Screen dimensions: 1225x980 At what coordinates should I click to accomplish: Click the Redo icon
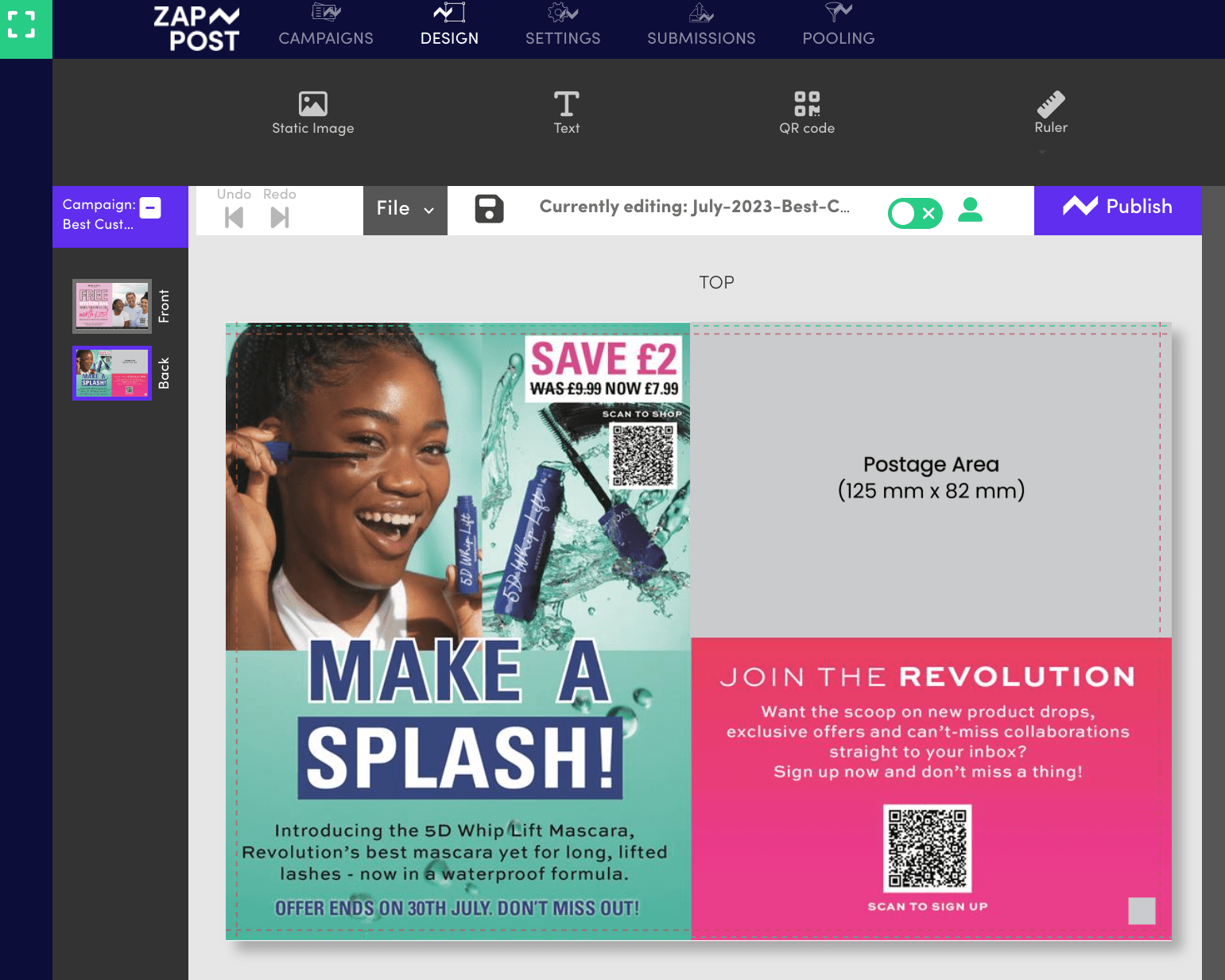coord(278,215)
